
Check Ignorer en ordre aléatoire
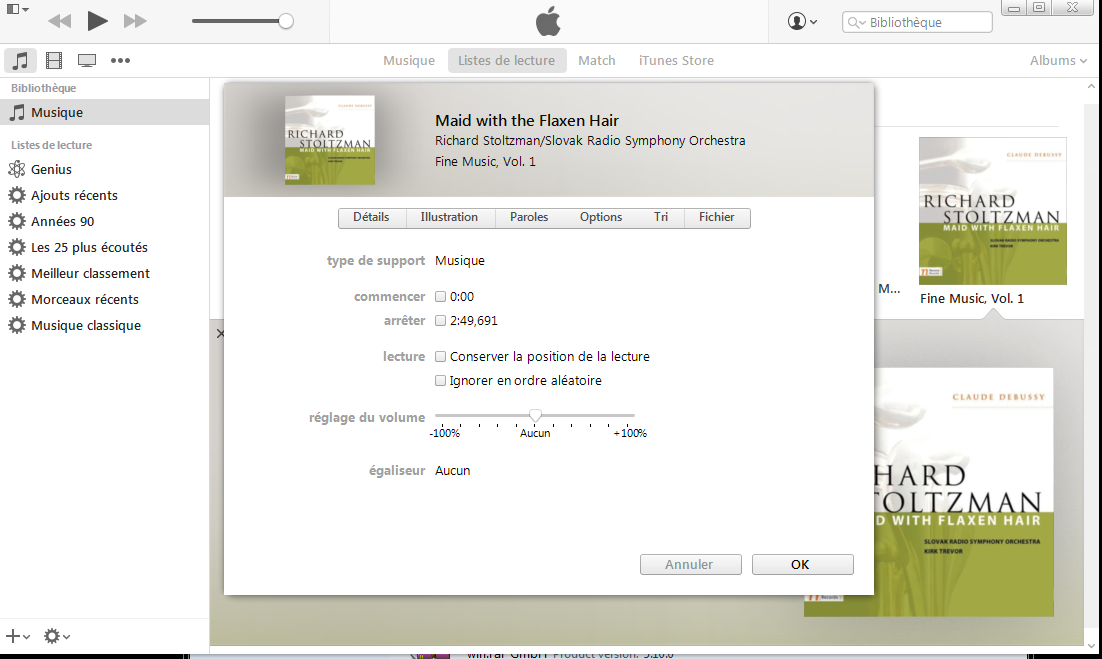[441, 380]
